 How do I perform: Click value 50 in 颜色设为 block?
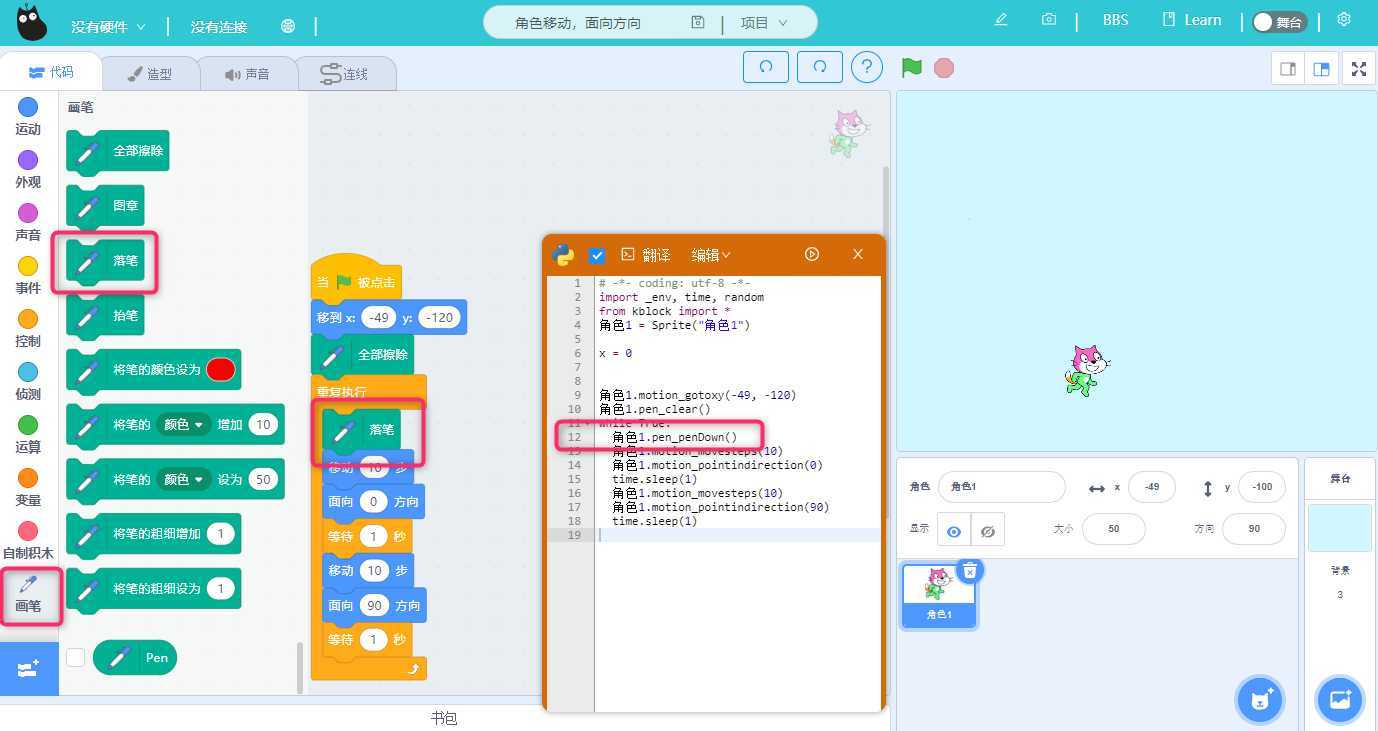263,480
